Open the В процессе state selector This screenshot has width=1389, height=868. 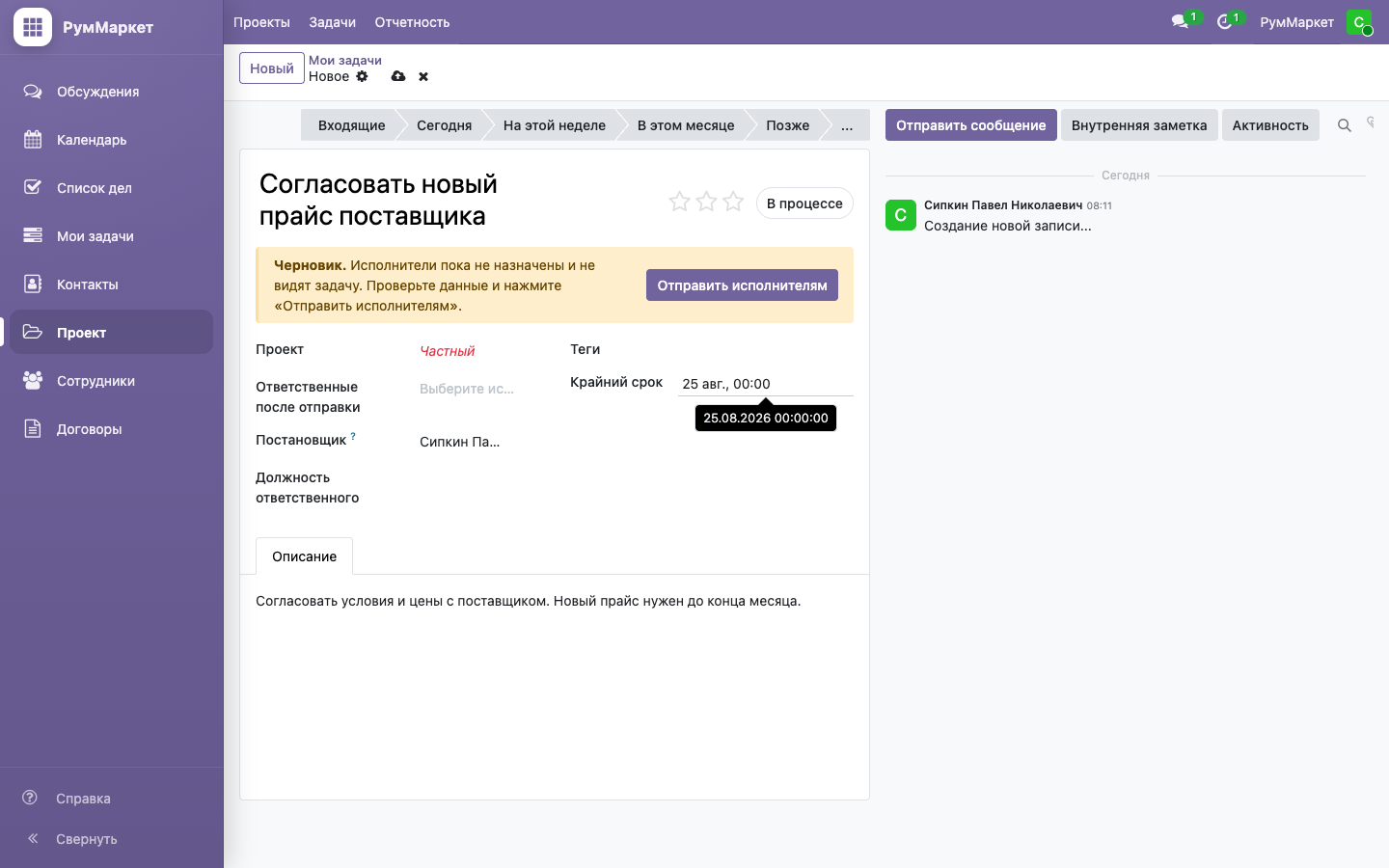(x=804, y=203)
